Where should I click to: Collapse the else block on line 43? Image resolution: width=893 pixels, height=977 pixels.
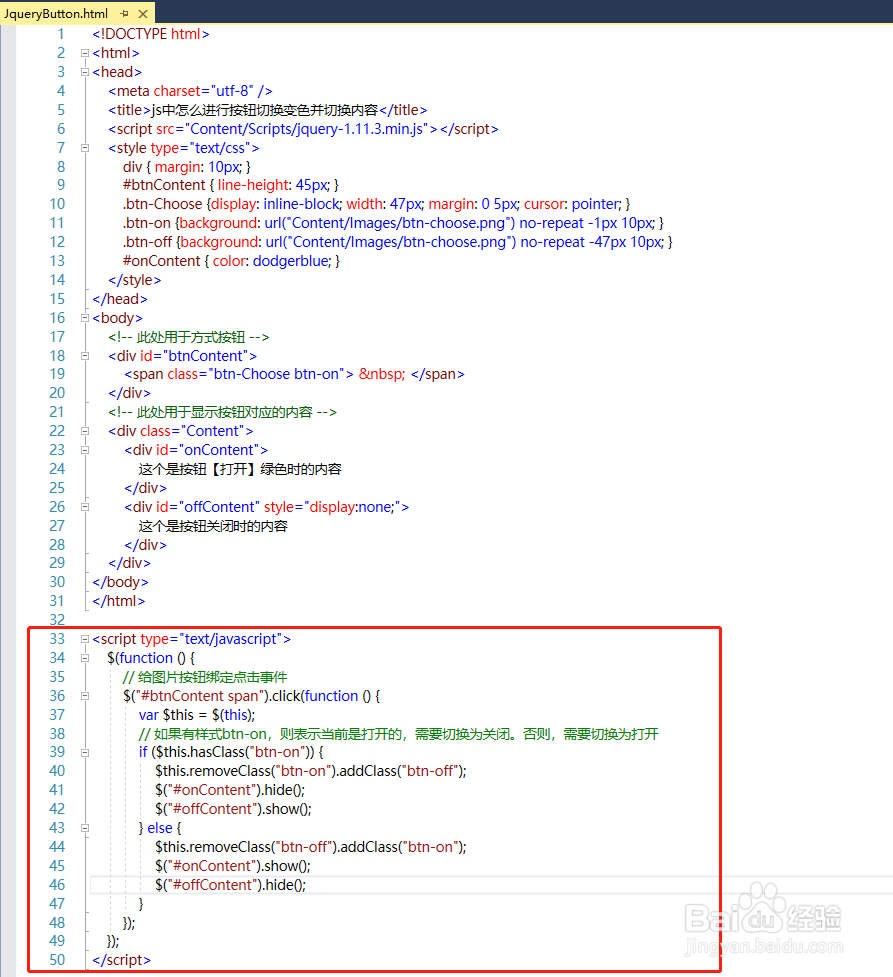tap(85, 828)
